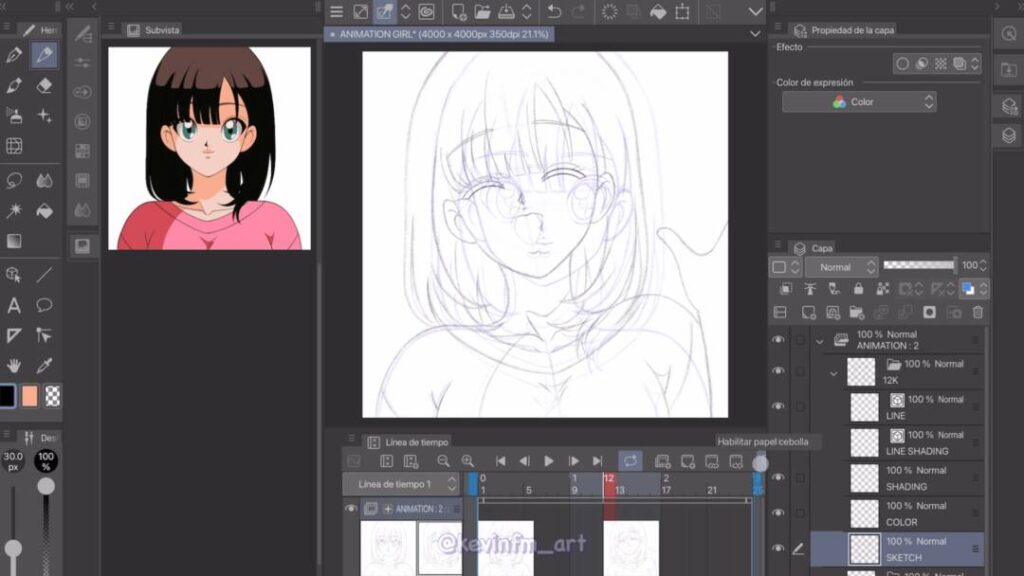This screenshot has width=1024, height=576.
Task: Hide the LINE layer
Action: (778, 406)
